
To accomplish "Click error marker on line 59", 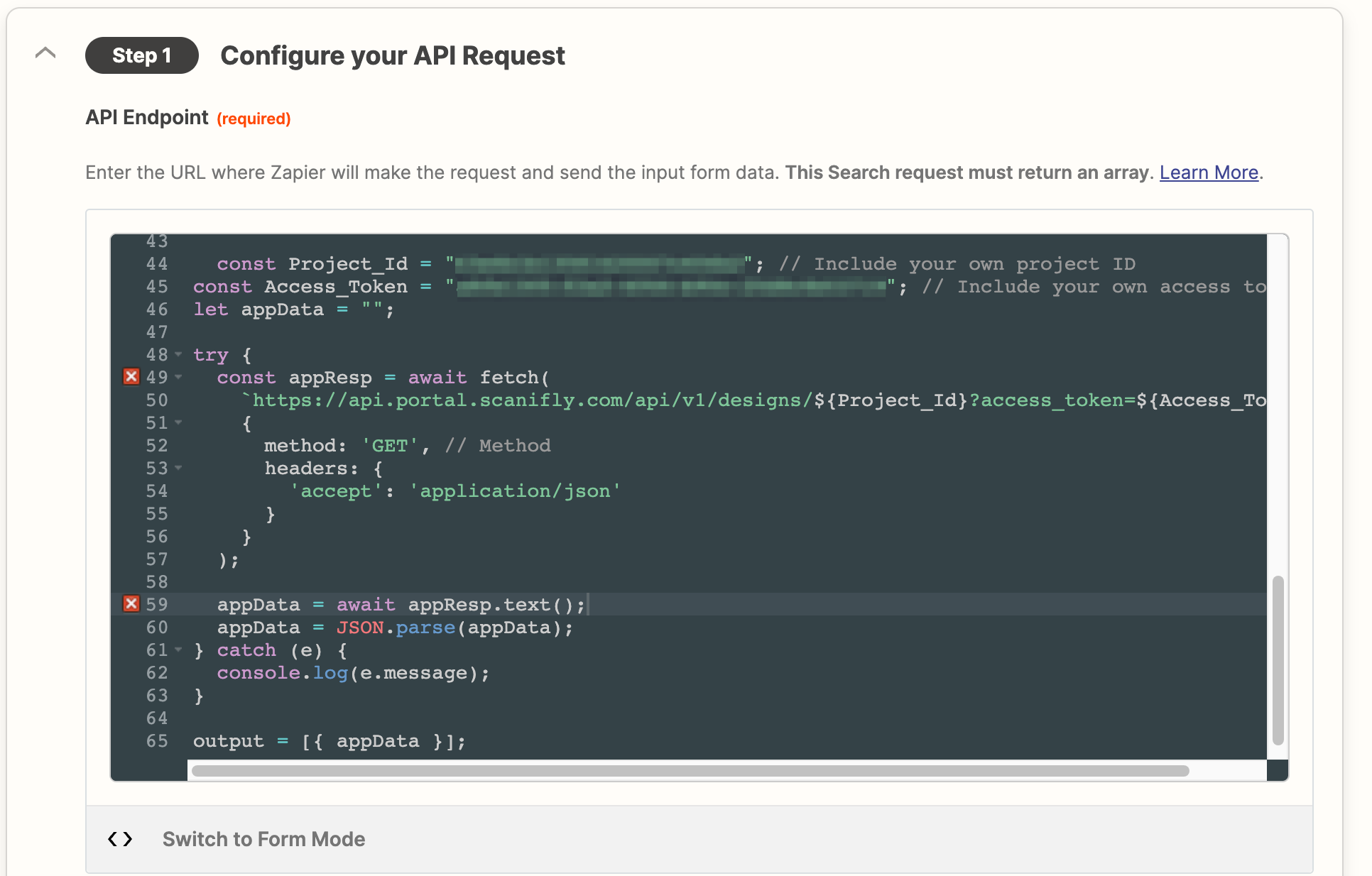I will click(131, 603).
